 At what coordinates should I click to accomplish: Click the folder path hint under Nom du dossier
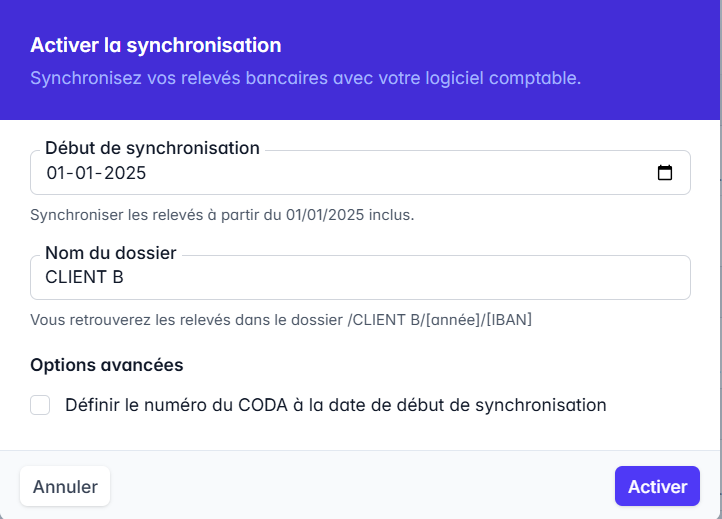click(x=280, y=320)
